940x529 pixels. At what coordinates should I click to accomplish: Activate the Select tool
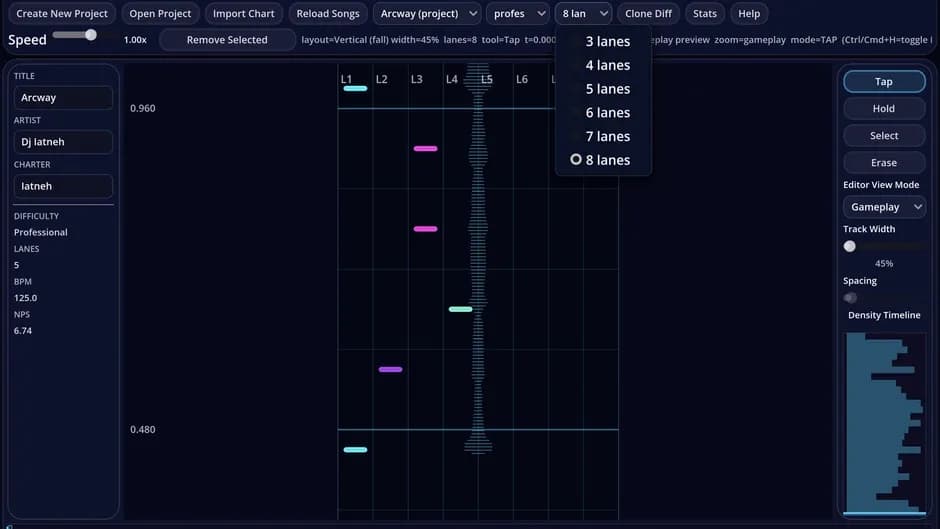point(884,136)
